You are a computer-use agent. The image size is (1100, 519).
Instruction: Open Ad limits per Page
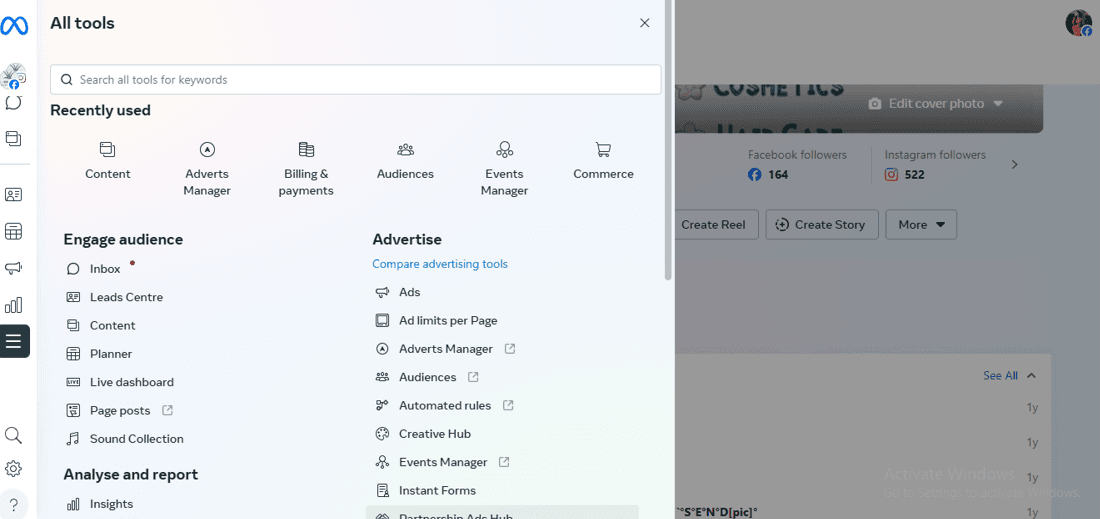pyautogui.click(x=436, y=321)
